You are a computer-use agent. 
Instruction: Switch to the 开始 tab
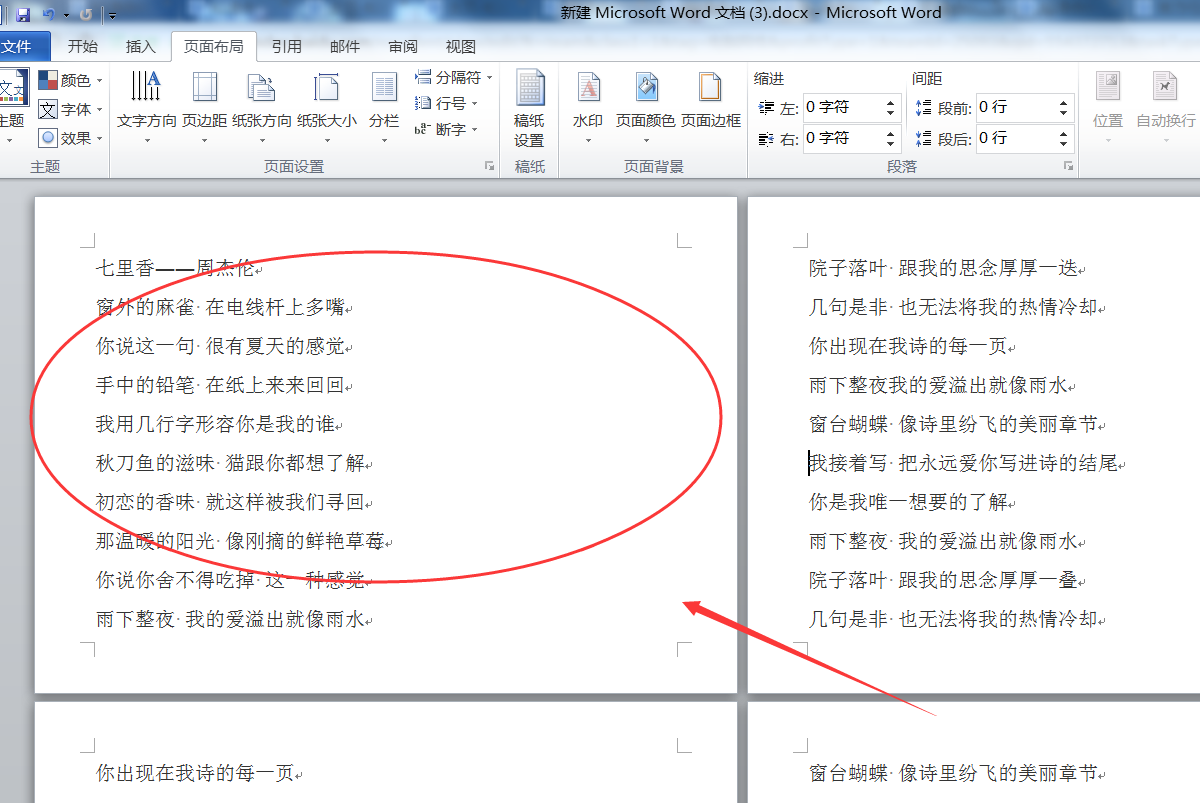point(83,46)
